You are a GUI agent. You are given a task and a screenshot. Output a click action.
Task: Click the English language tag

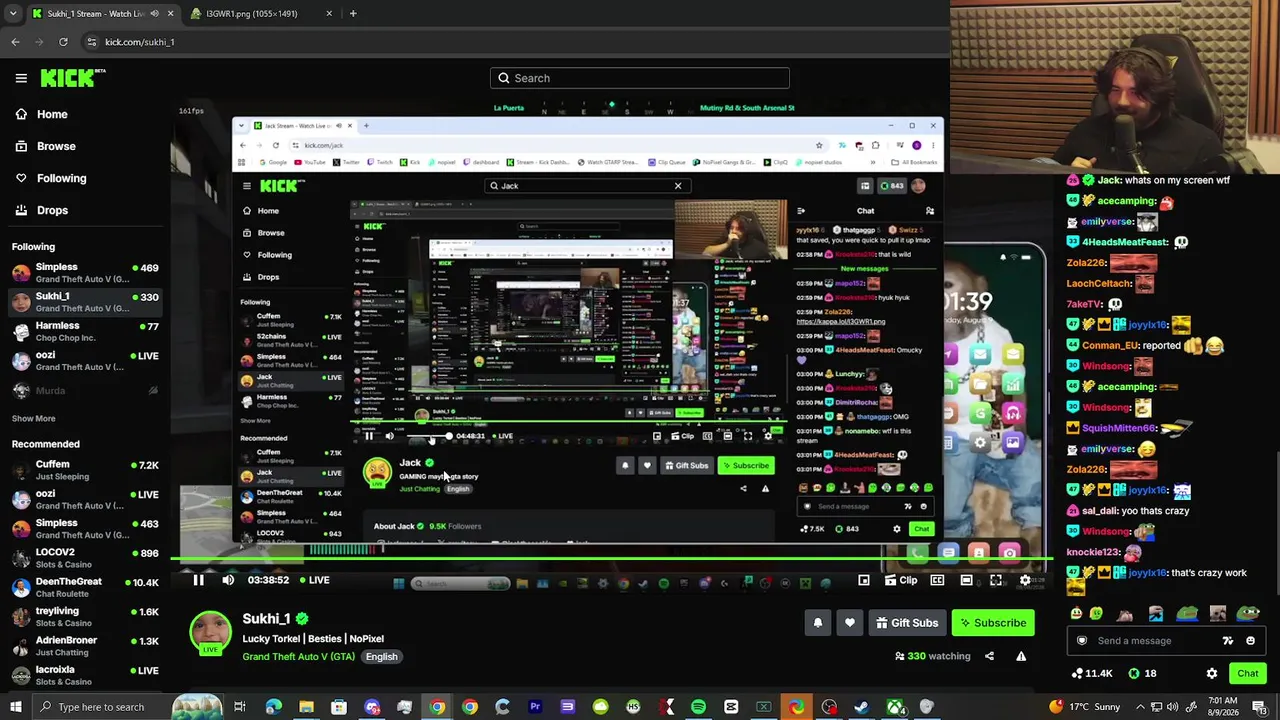[381, 657]
